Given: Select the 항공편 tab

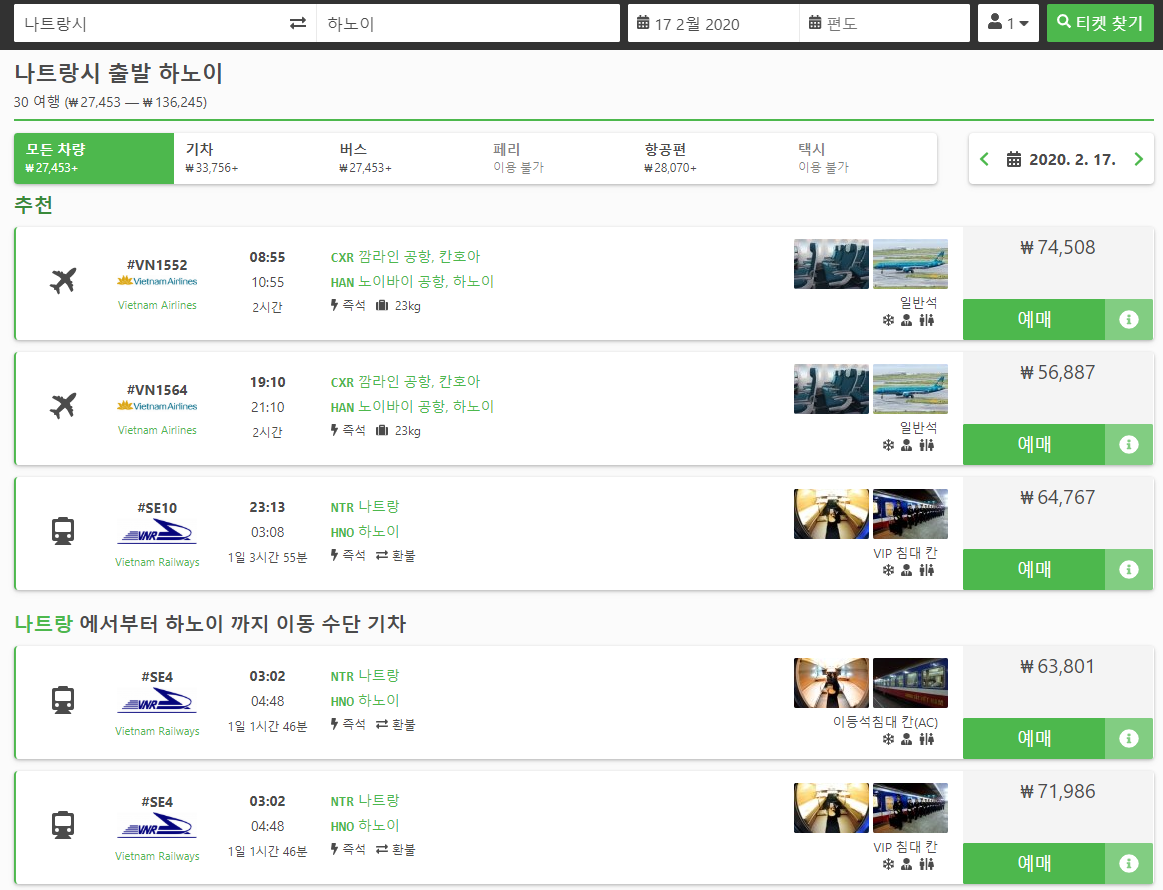Looking at the screenshot, I should 711,159.
